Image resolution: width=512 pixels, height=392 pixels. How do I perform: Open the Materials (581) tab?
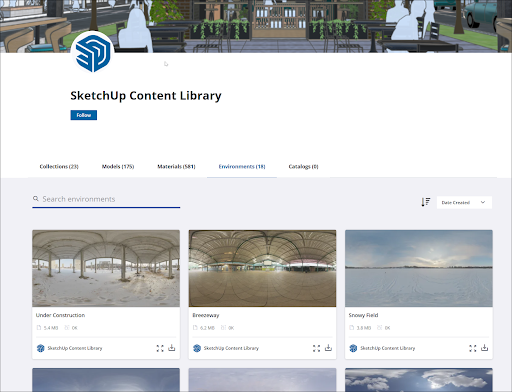(x=176, y=166)
